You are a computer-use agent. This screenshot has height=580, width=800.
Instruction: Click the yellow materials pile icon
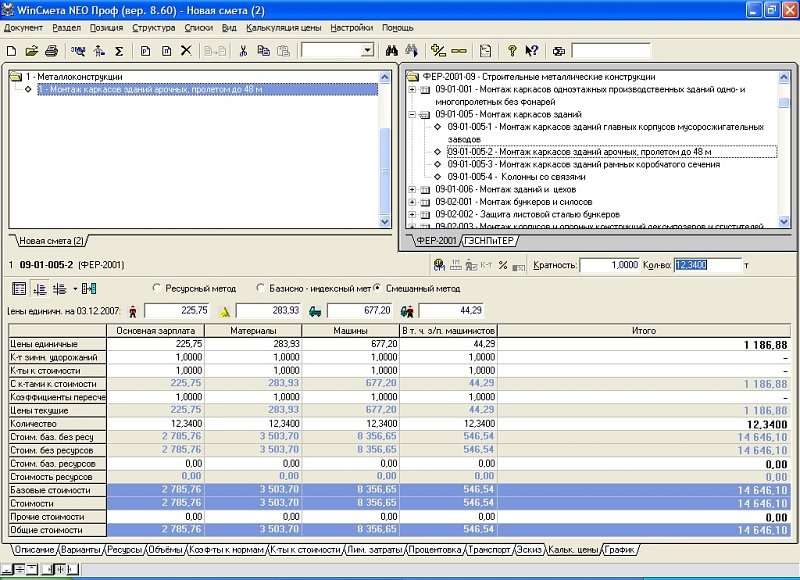224,311
